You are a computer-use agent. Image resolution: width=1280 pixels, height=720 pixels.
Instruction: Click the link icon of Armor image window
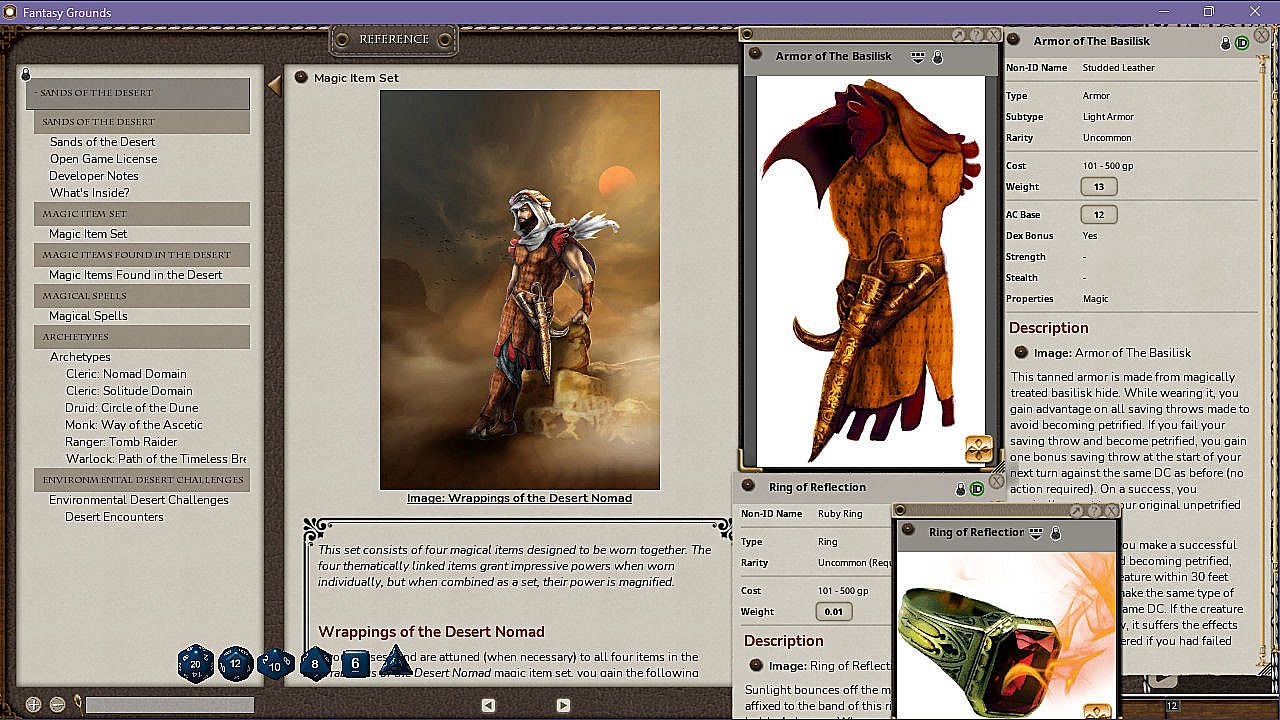(755, 55)
